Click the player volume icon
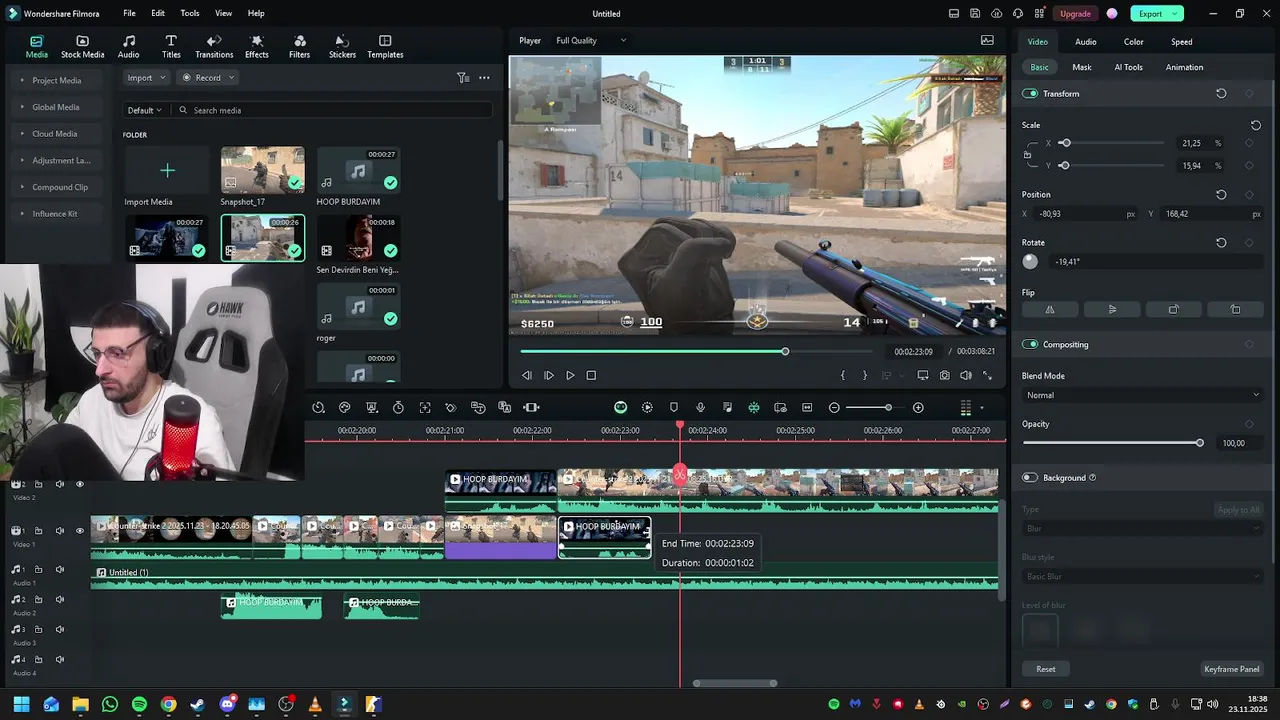The height and width of the screenshot is (720, 1280). 966,375
